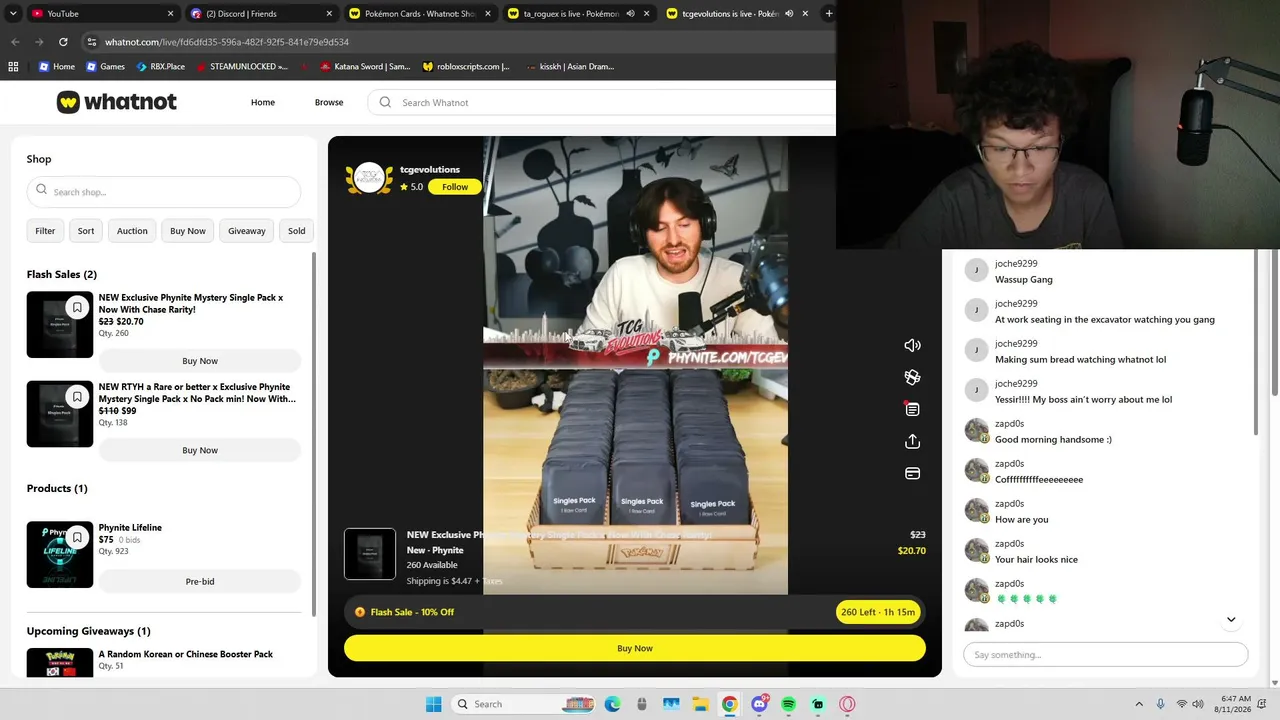Click the magnifier icon in Search Whatnot bar
The image size is (1280, 720).
pos(386,102)
